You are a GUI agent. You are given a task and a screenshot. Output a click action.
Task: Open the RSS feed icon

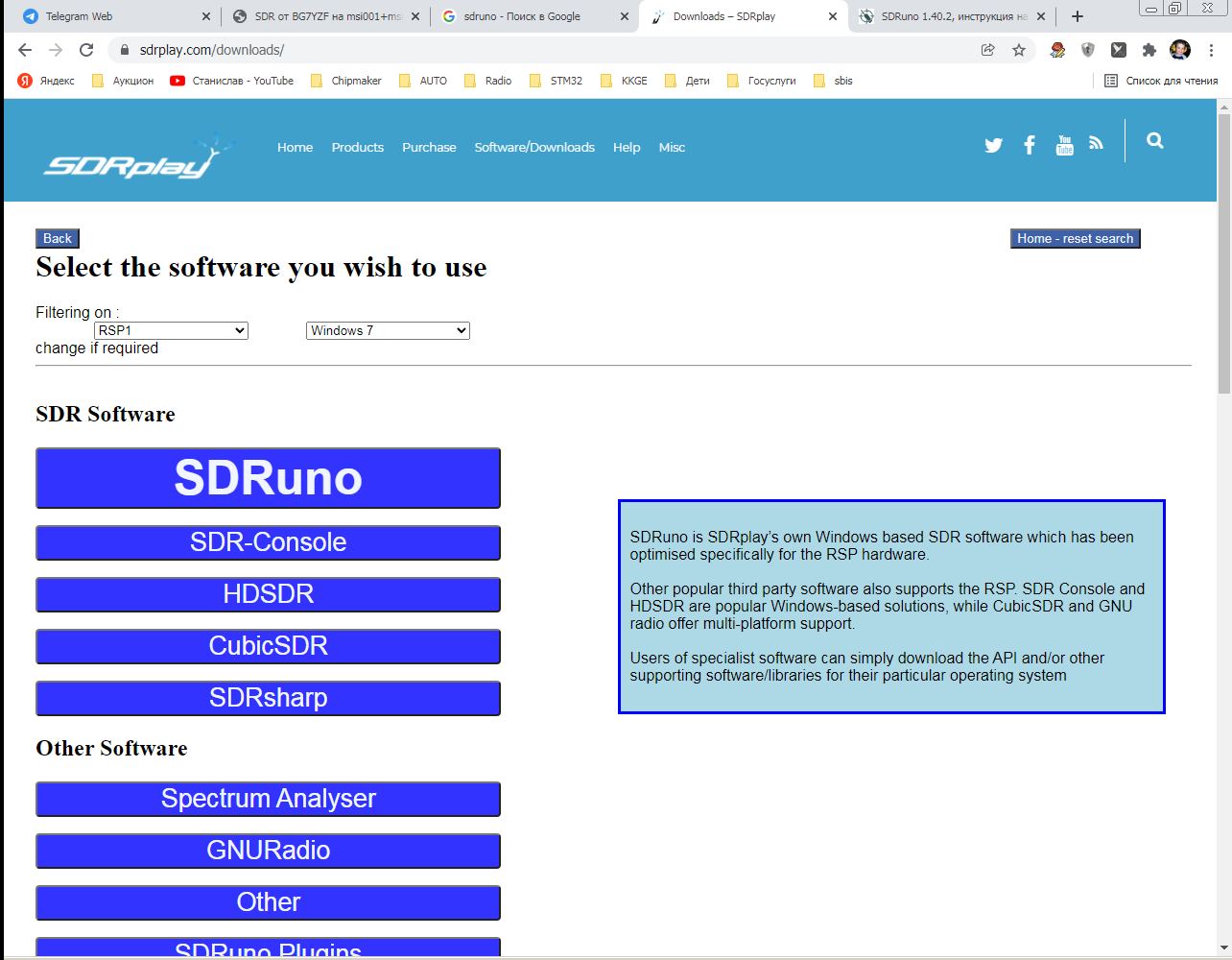[1096, 143]
